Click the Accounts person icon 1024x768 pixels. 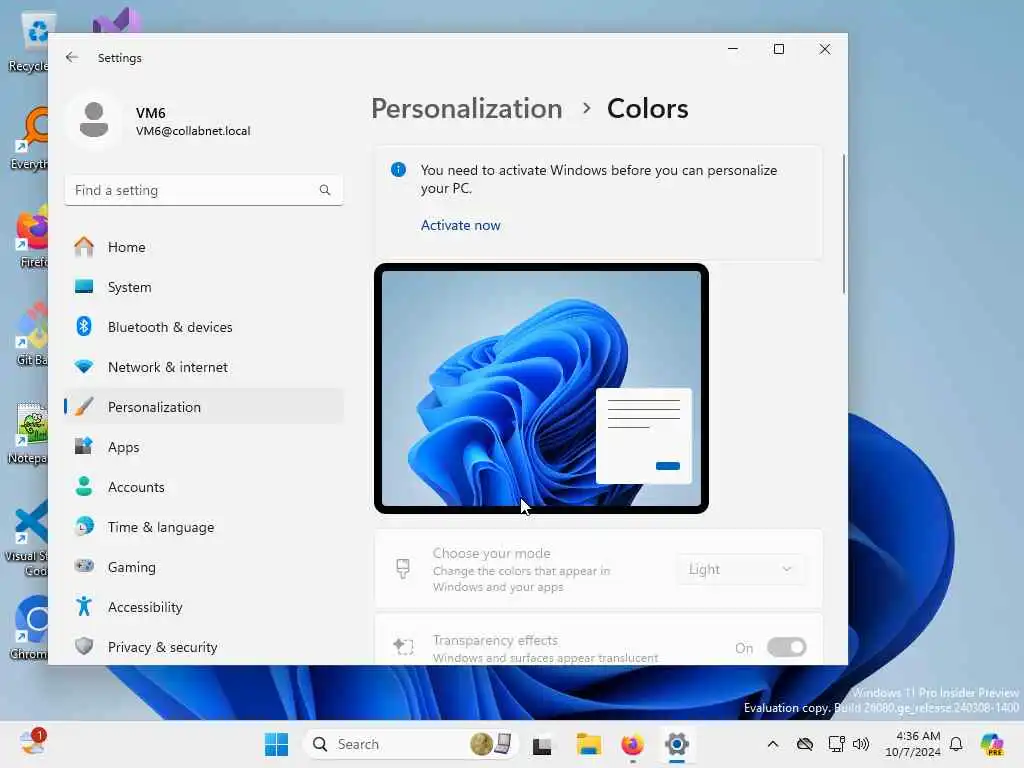(84, 486)
